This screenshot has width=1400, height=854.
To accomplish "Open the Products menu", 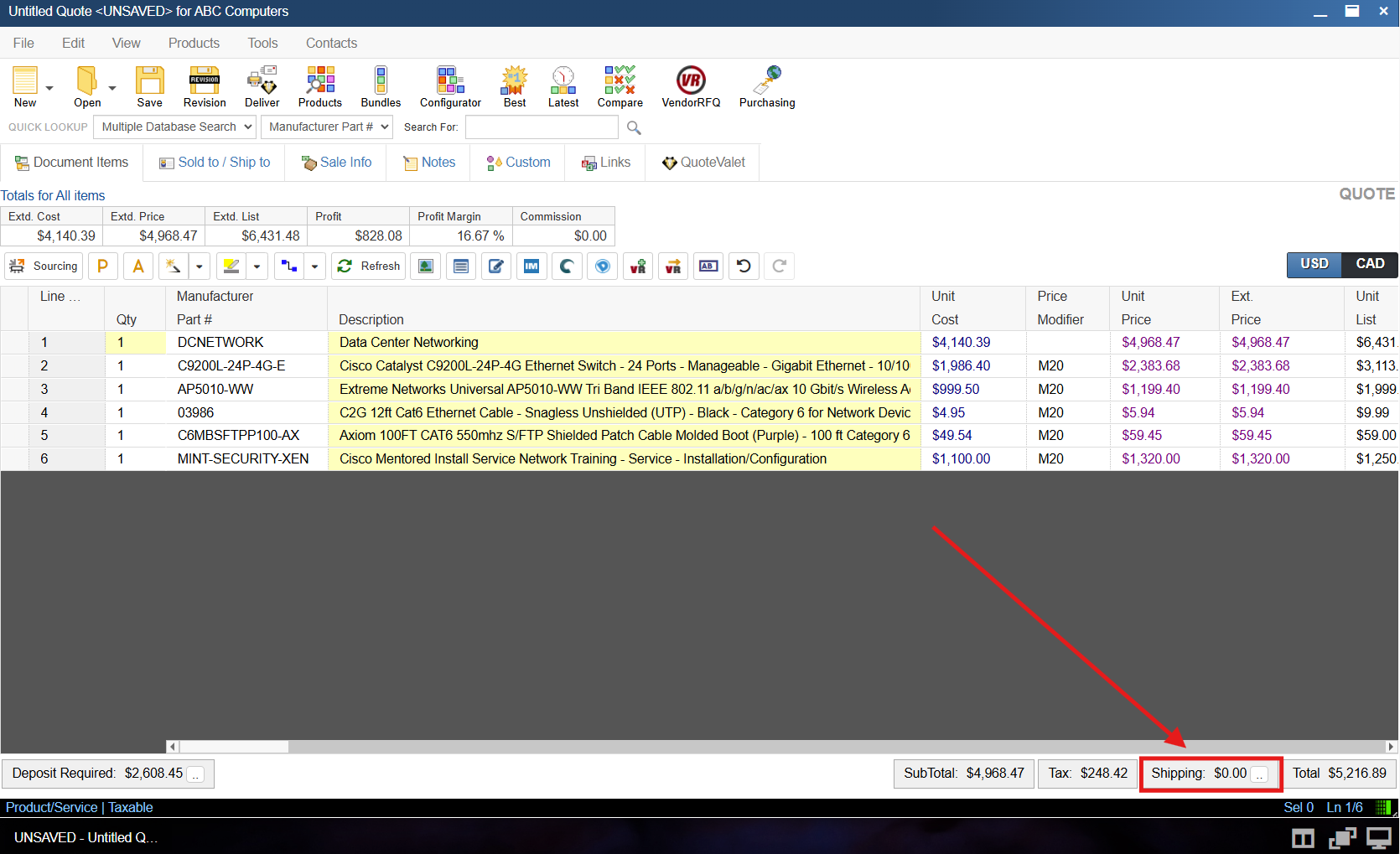I will (x=194, y=43).
